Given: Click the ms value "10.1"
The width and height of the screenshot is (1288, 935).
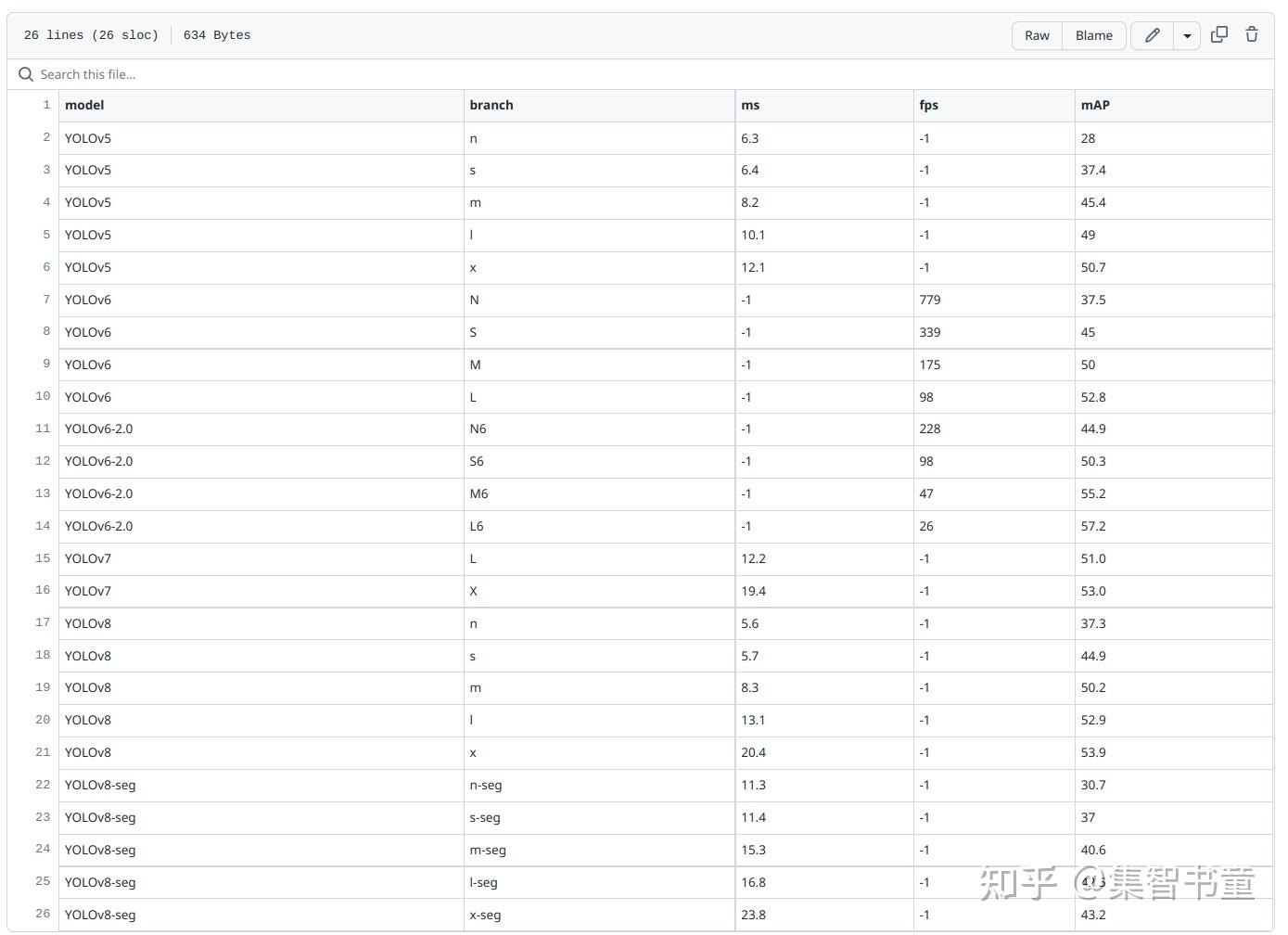Looking at the screenshot, I should click(753, 235).
